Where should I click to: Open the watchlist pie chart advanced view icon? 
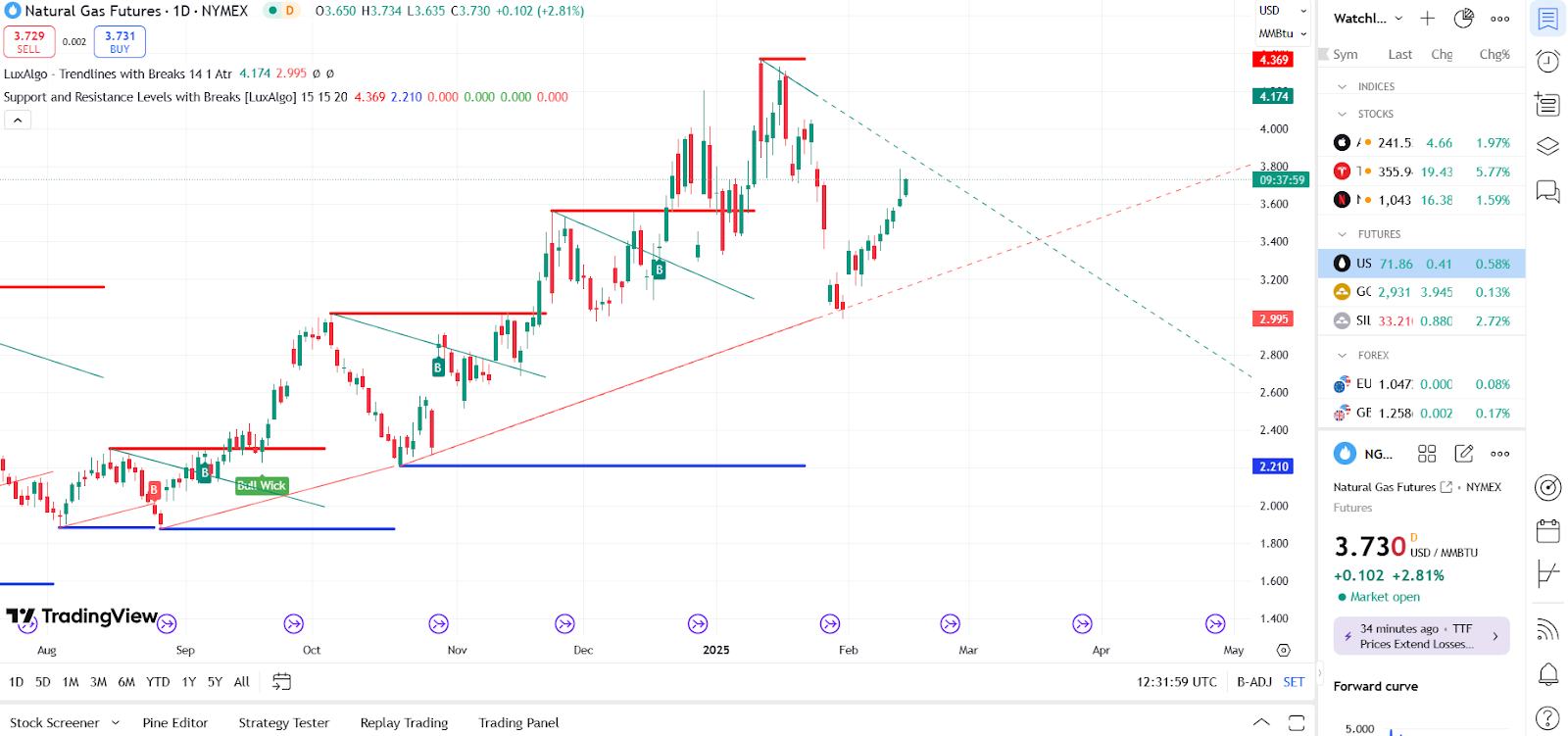click(1464, 19)
